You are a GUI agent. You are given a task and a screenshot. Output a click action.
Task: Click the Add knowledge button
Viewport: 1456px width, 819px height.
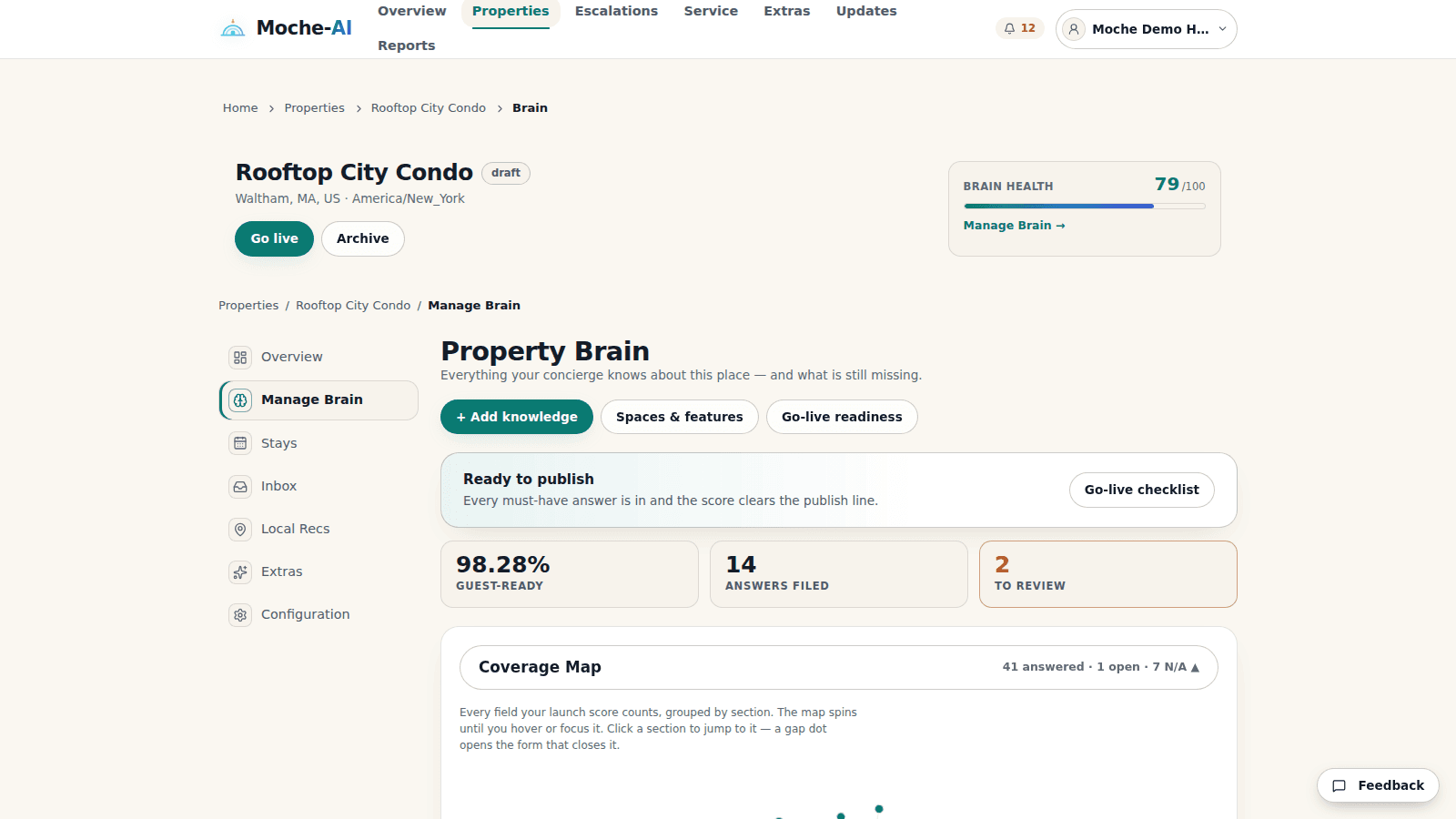pyautogui.click(x=517, y=417)
